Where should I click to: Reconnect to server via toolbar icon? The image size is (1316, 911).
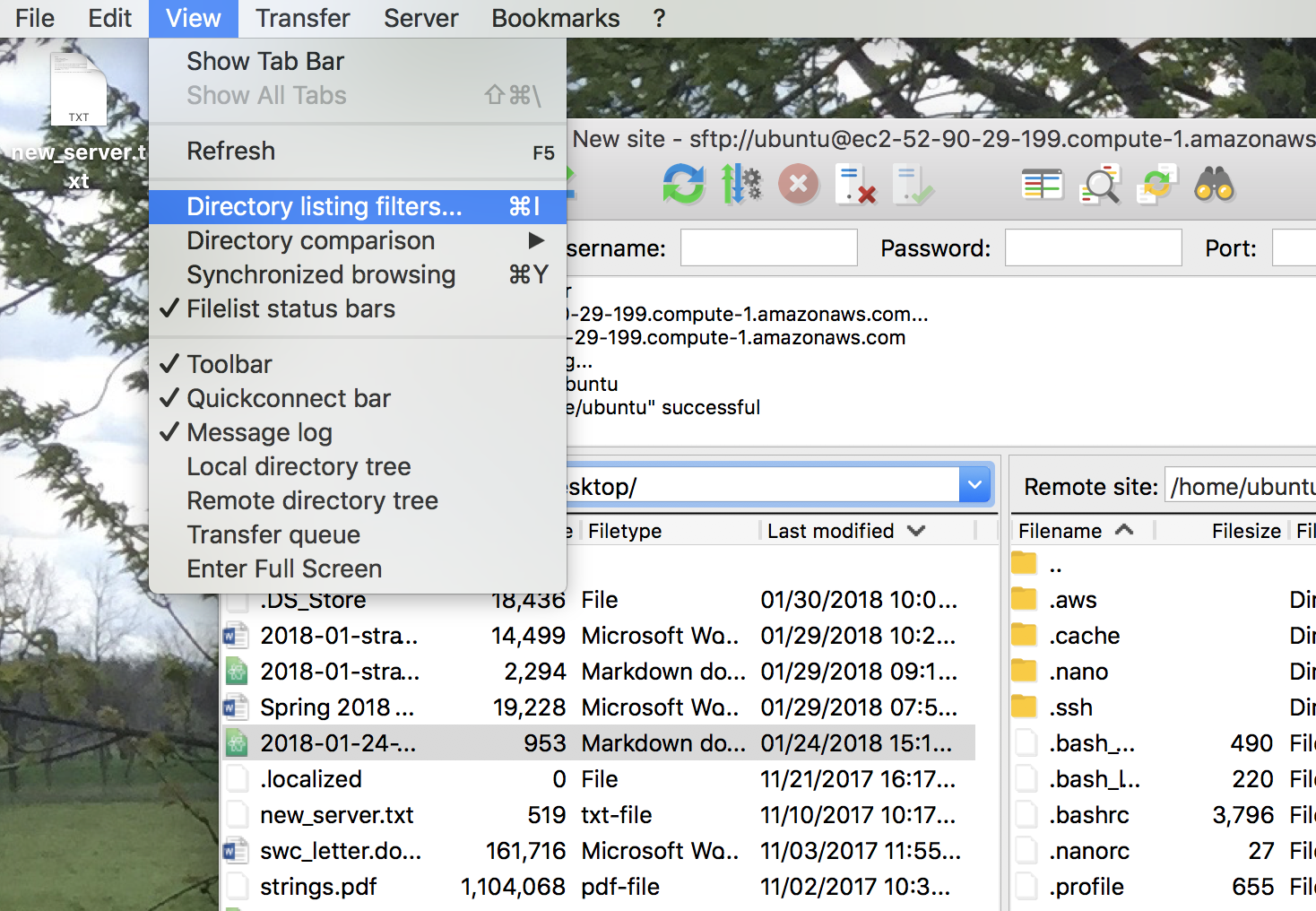pos(913,184)
